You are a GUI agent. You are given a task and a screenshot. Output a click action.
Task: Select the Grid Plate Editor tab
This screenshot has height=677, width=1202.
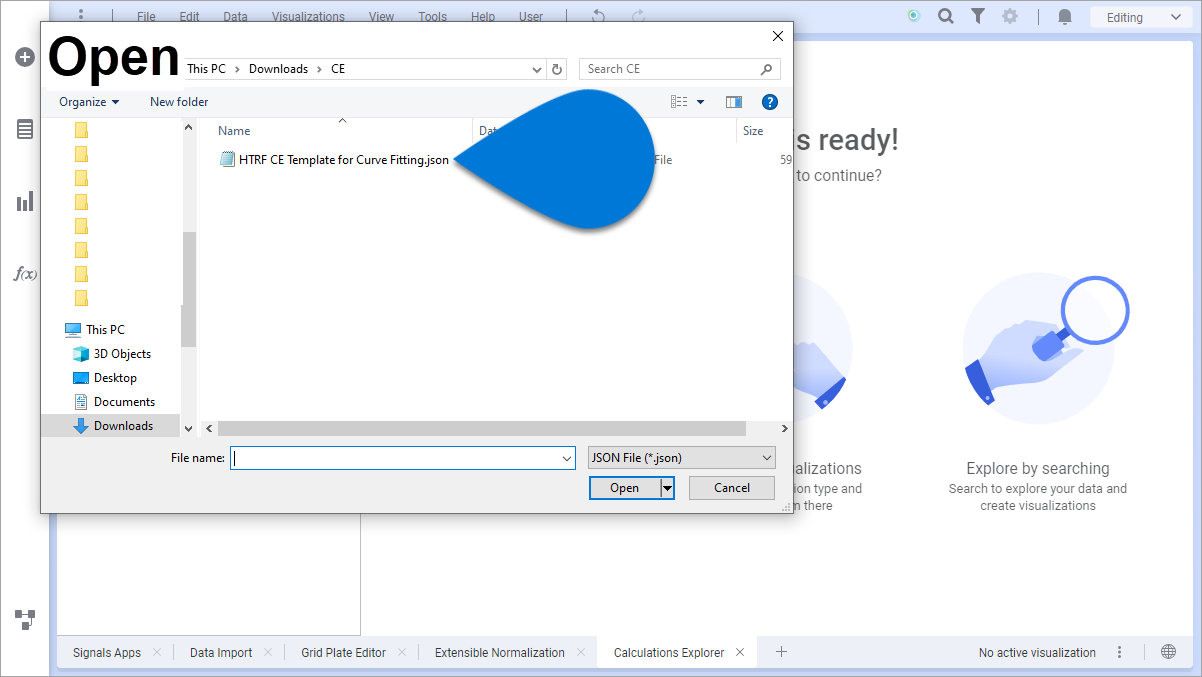(342, 653)
